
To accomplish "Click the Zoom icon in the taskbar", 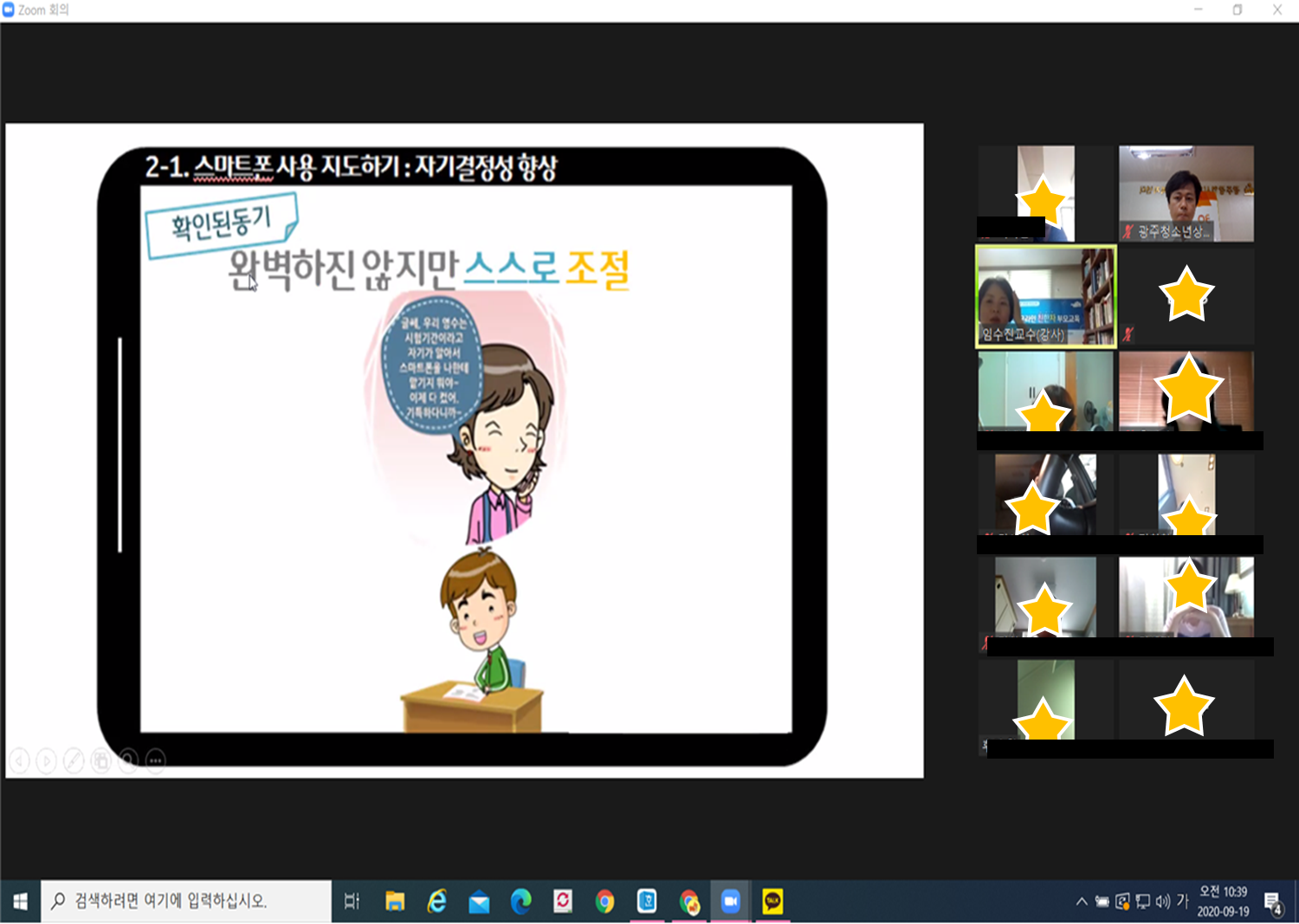I will [730, 901].
